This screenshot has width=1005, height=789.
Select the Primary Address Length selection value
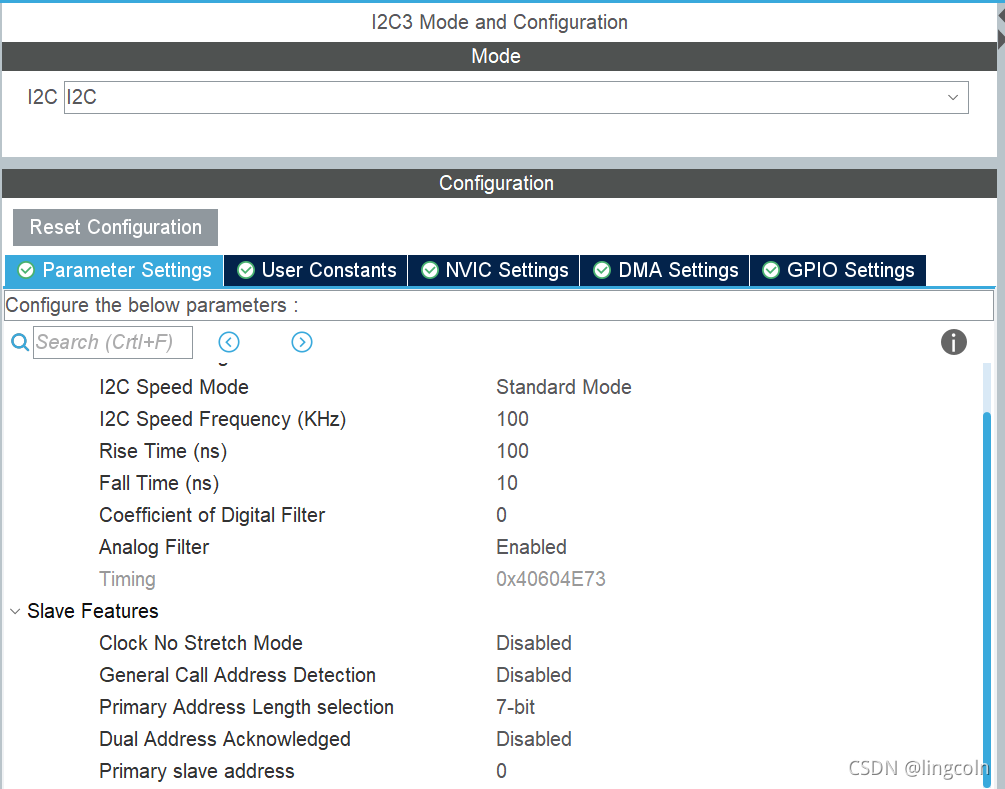click(x=514, y=707)
